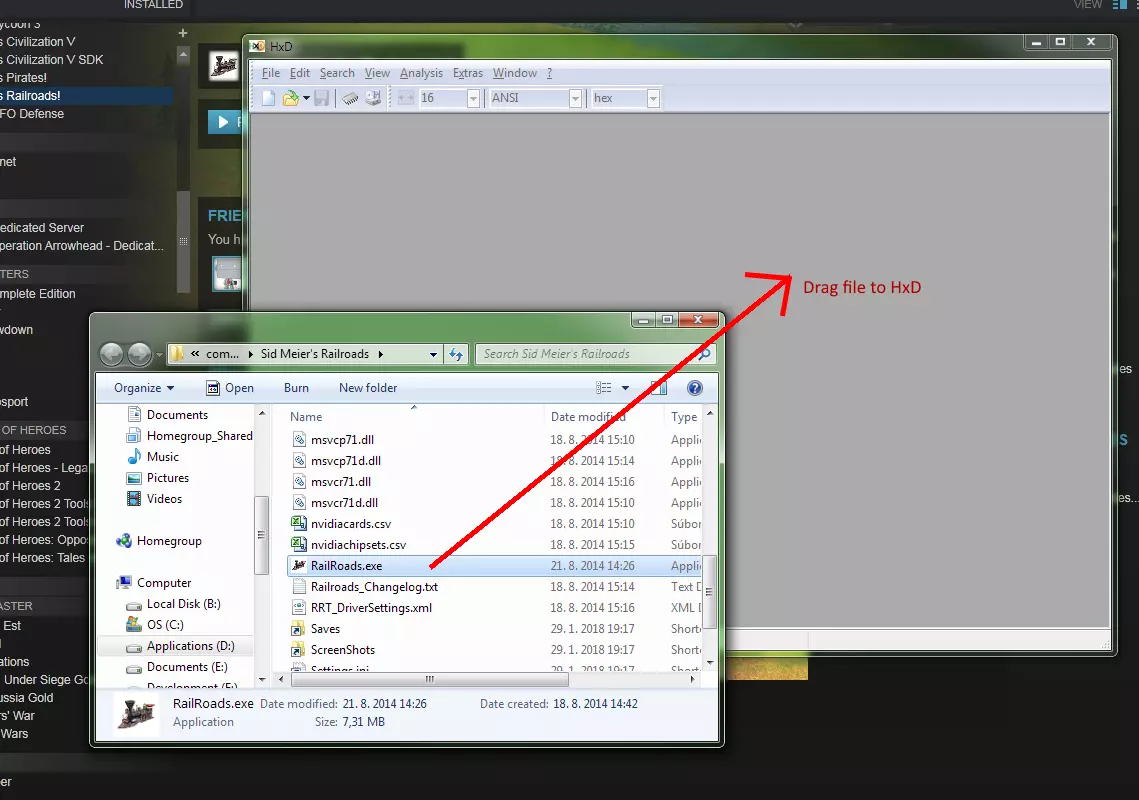1139x800 pixels.
Task: Sort files by the Type column header
Action: point(684,417)
